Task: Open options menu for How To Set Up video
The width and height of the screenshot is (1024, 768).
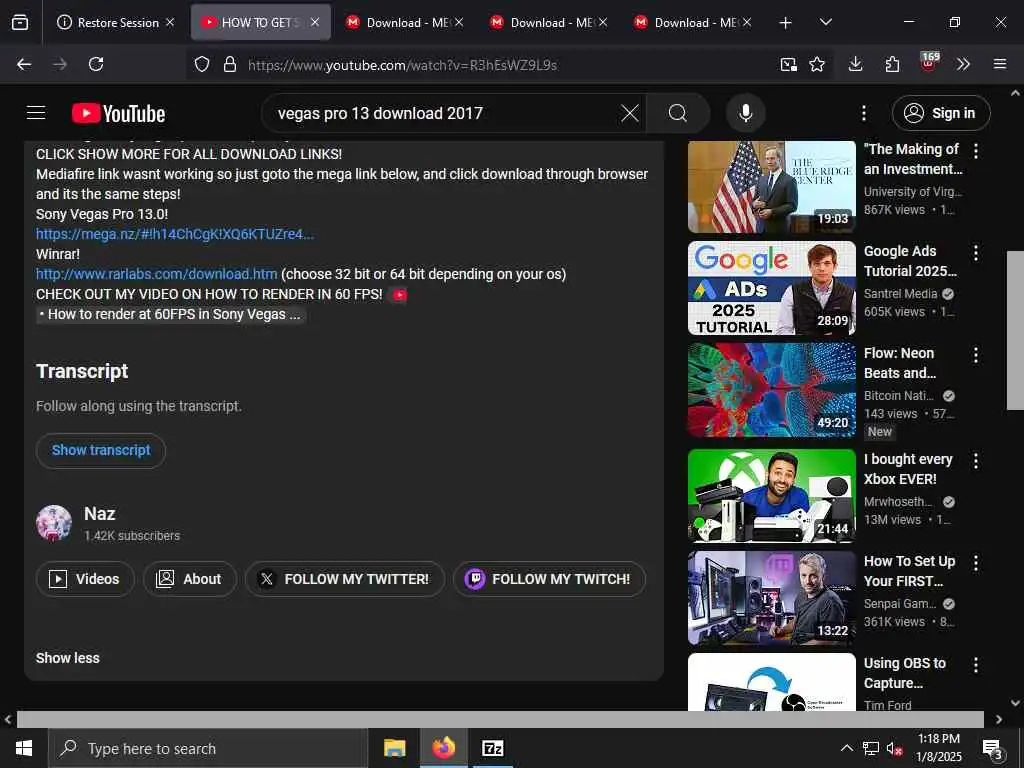Action: click(x=976, y=563)
